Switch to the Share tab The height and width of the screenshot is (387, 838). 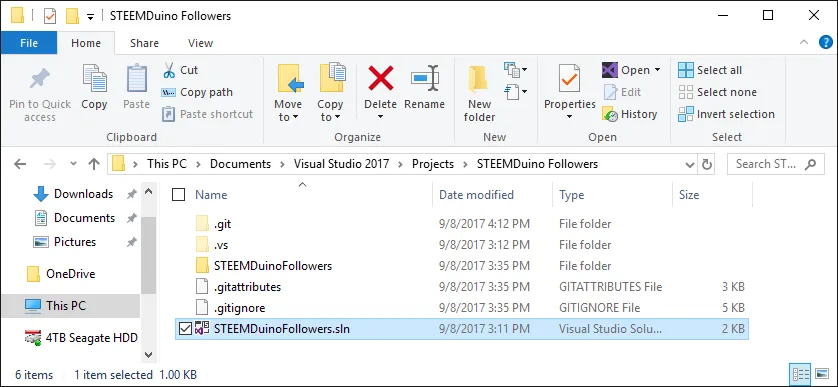point(144,43)
